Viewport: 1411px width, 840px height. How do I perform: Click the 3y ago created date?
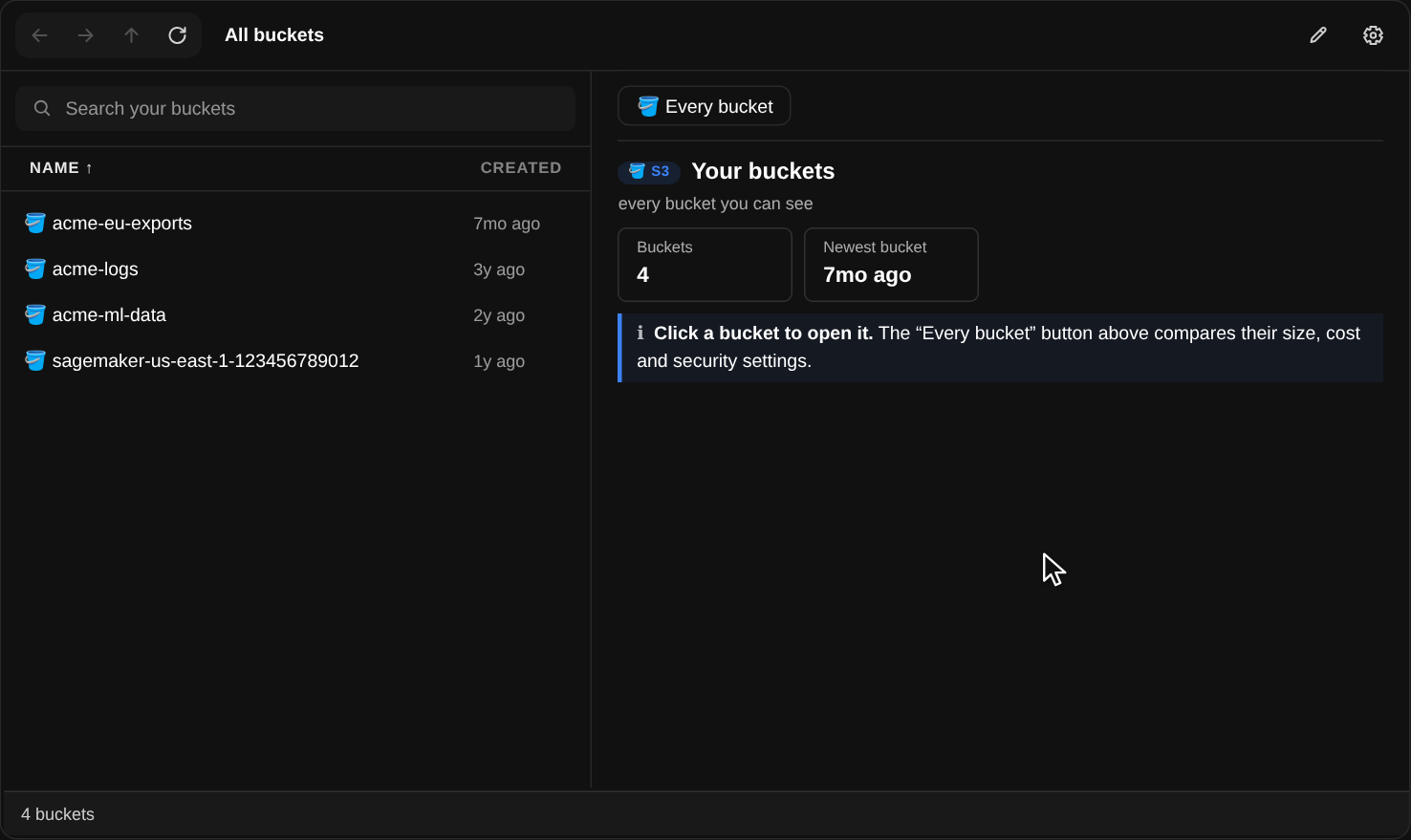coord(499,269)
